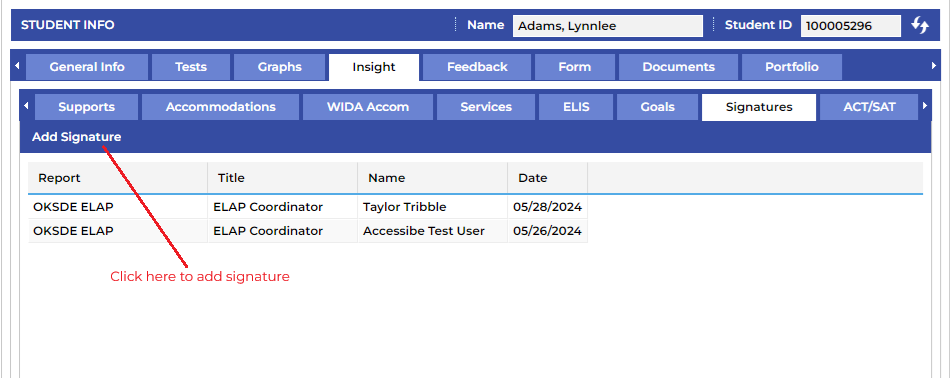Sort by the Report column header
The image size is (950, 378).
tap(118, 178)
